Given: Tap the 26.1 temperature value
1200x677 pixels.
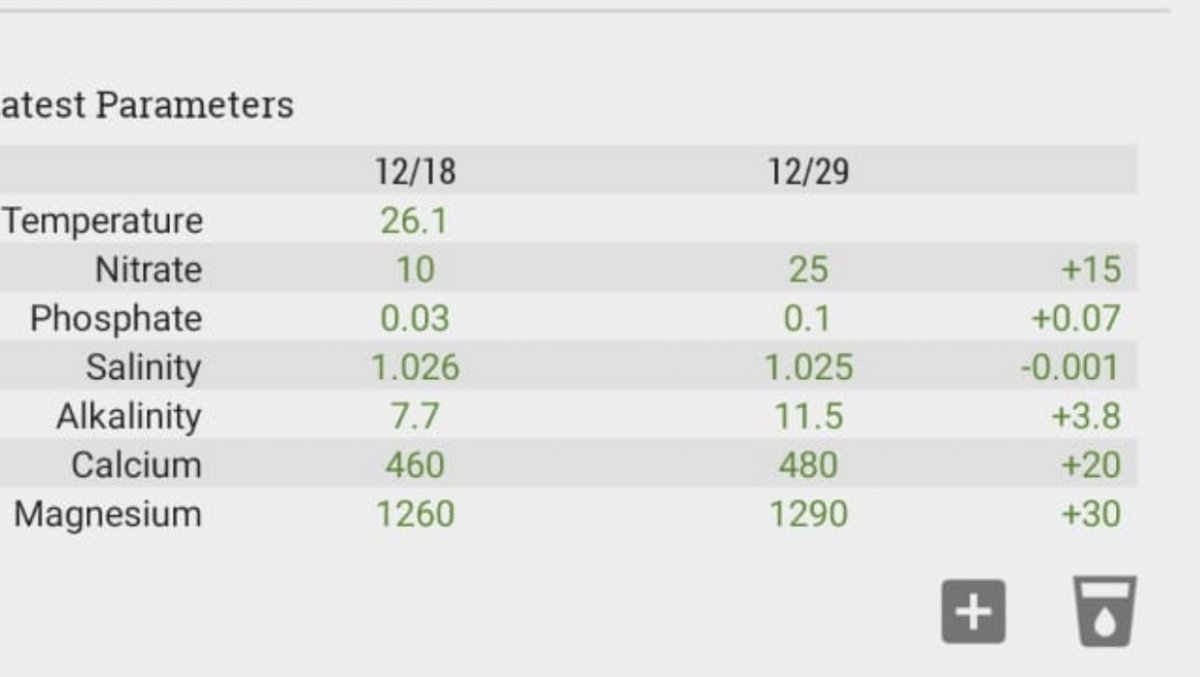Looking at the screenshot, I should pyautogui.click(x=415, y=220).
